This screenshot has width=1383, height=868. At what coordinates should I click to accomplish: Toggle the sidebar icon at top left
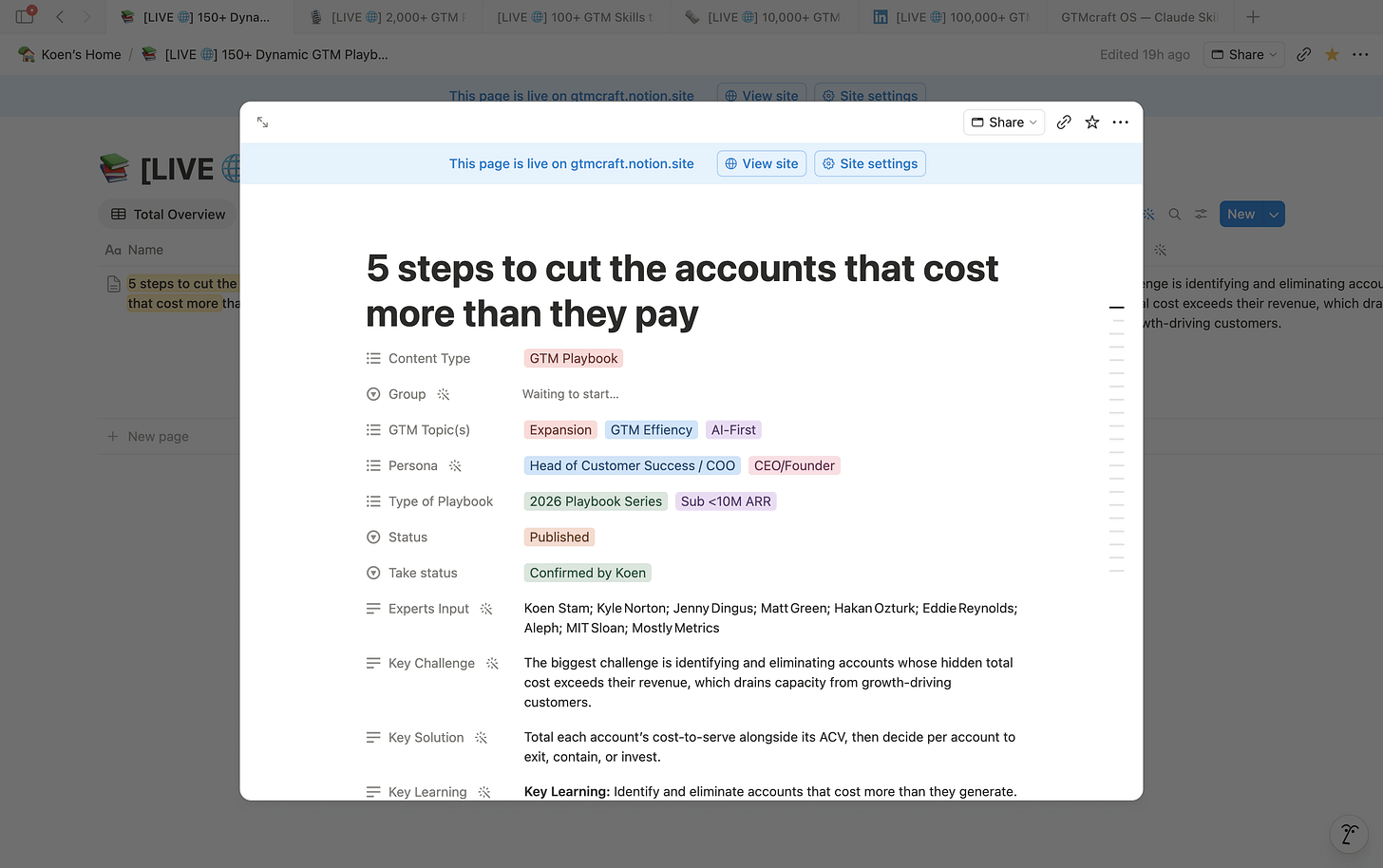coord(25,16)
